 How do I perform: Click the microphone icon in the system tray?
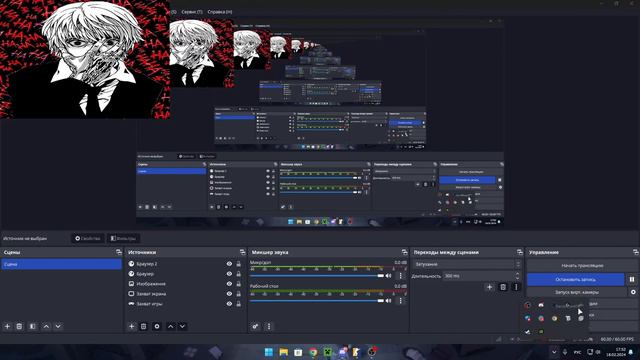pos(565,352)
